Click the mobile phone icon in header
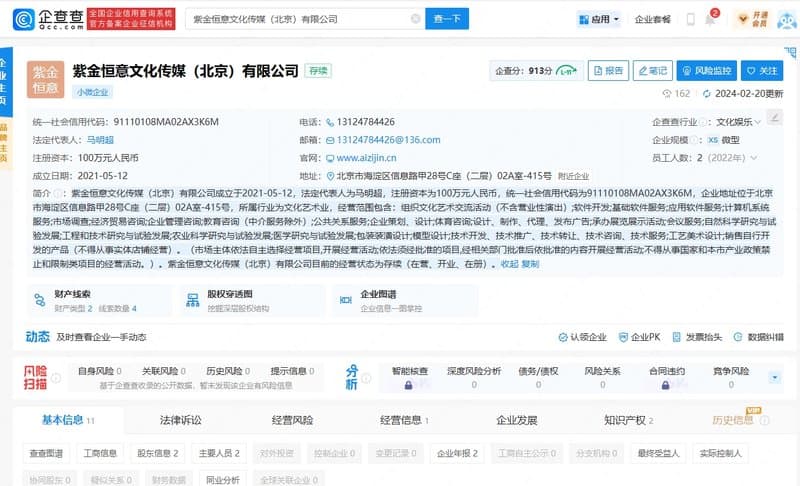This screenshot has width=800, height=486. pos(690,19)
